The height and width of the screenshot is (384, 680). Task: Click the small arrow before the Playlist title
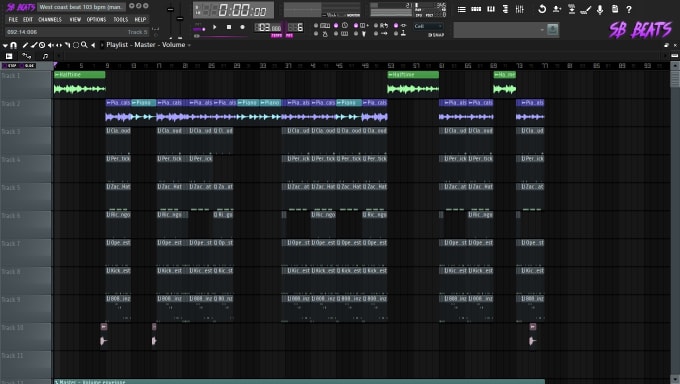pyautogui.click(x=102, y=45)
